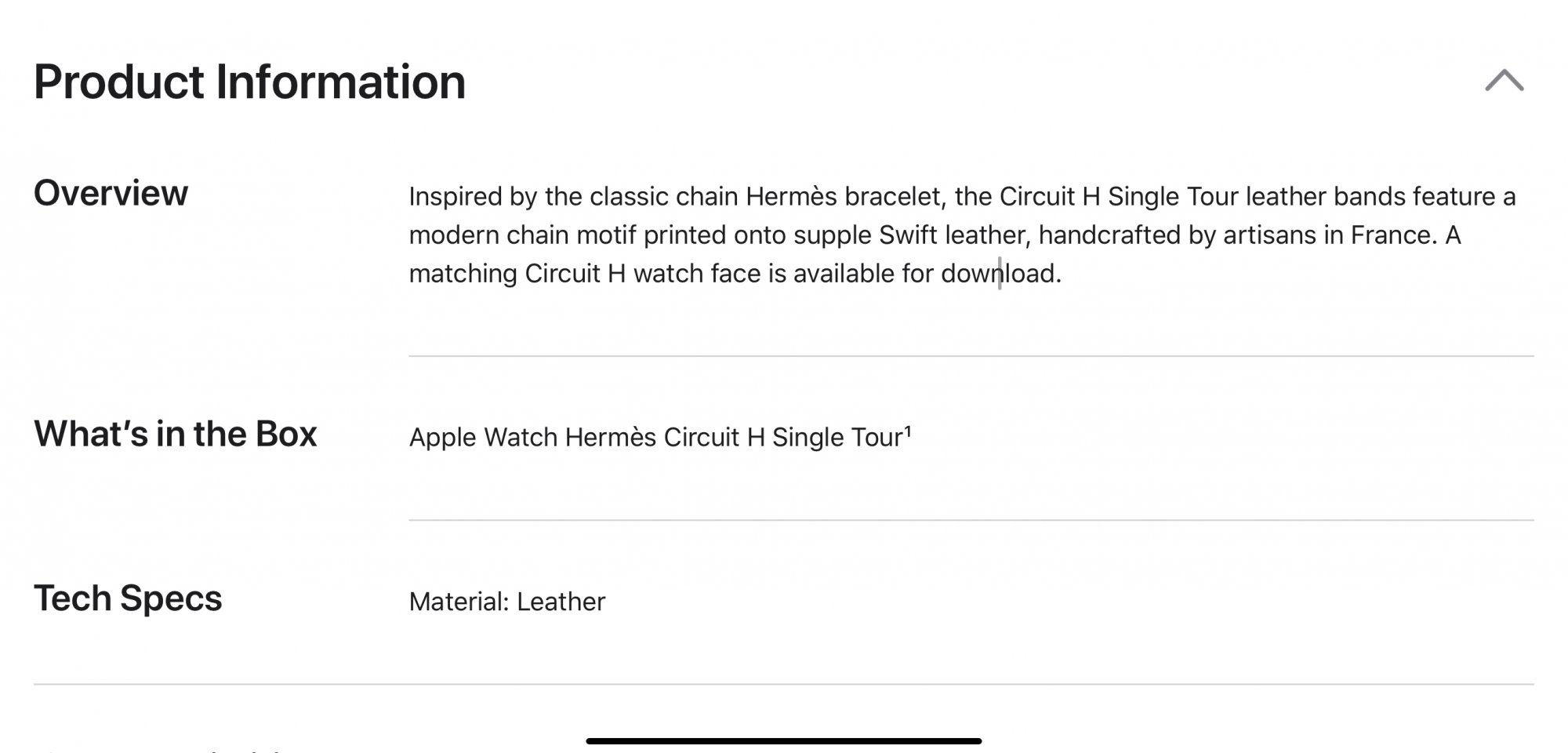The image size is (1568, 753).
Task: Open footnote 1 after Single Tour
Action: click(908, 431)
